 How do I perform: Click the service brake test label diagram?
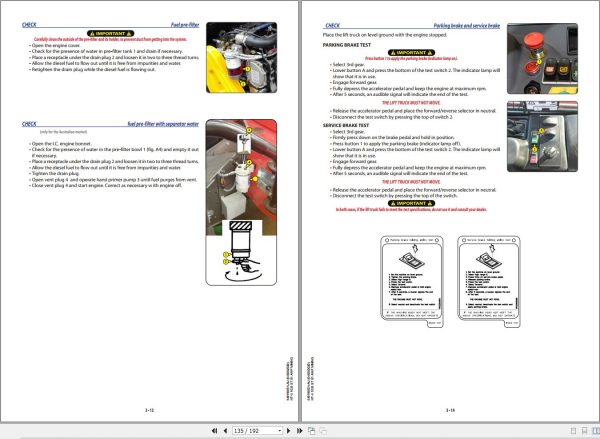(x=489, y=281)
